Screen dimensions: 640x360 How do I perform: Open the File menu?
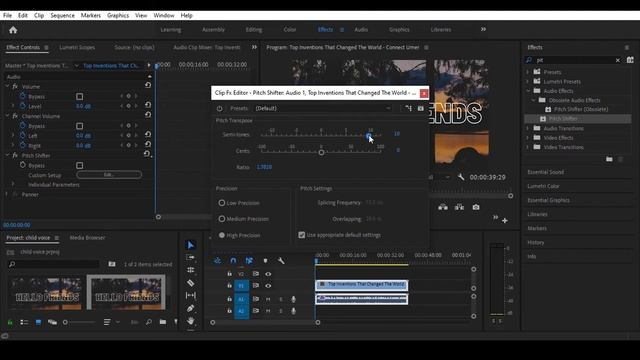(7, 16)
